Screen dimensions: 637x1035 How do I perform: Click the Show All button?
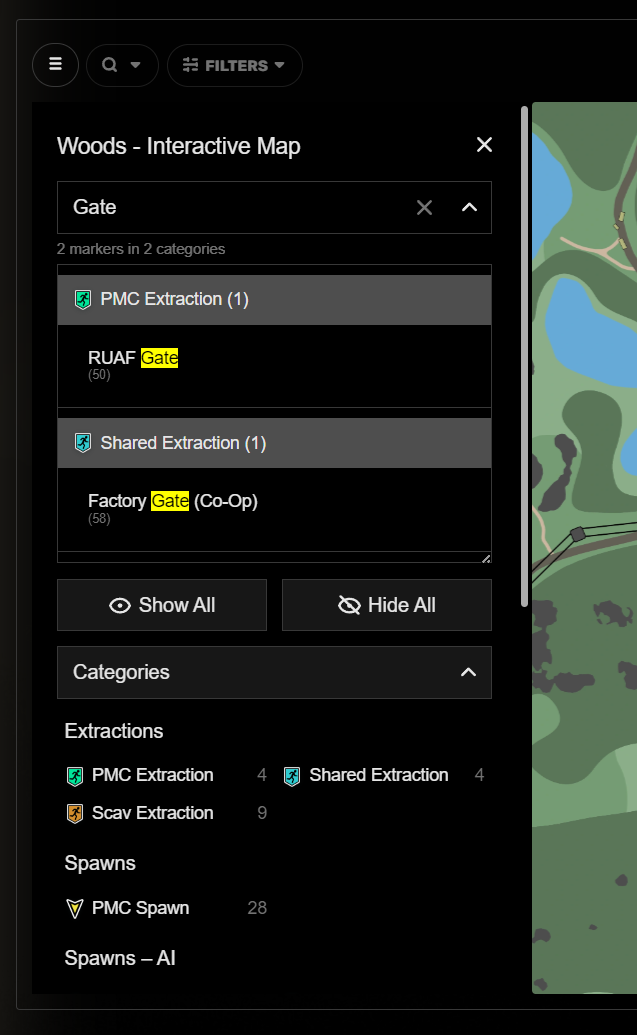point(162,605)
